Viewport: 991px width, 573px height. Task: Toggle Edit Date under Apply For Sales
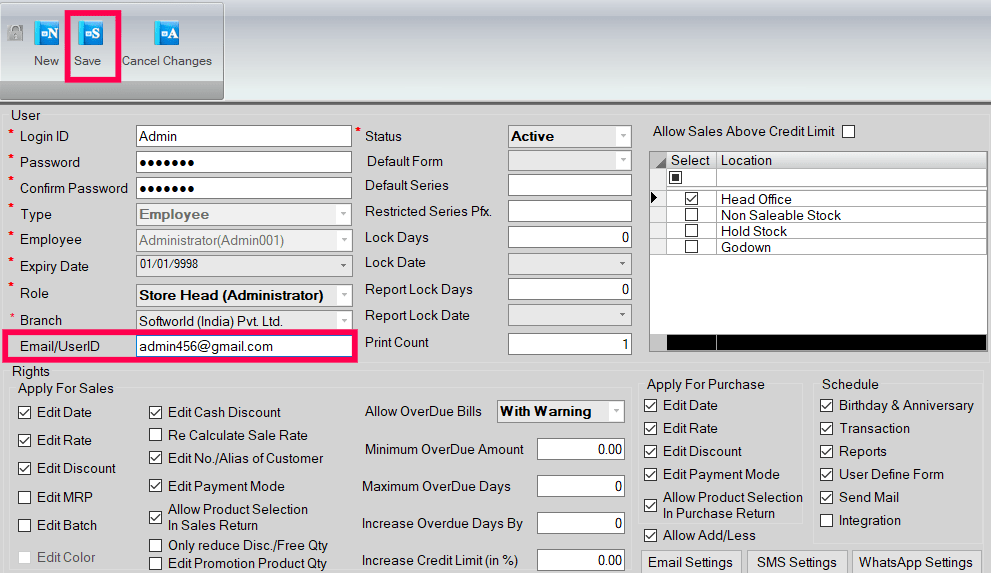click(x=25, y=413)
